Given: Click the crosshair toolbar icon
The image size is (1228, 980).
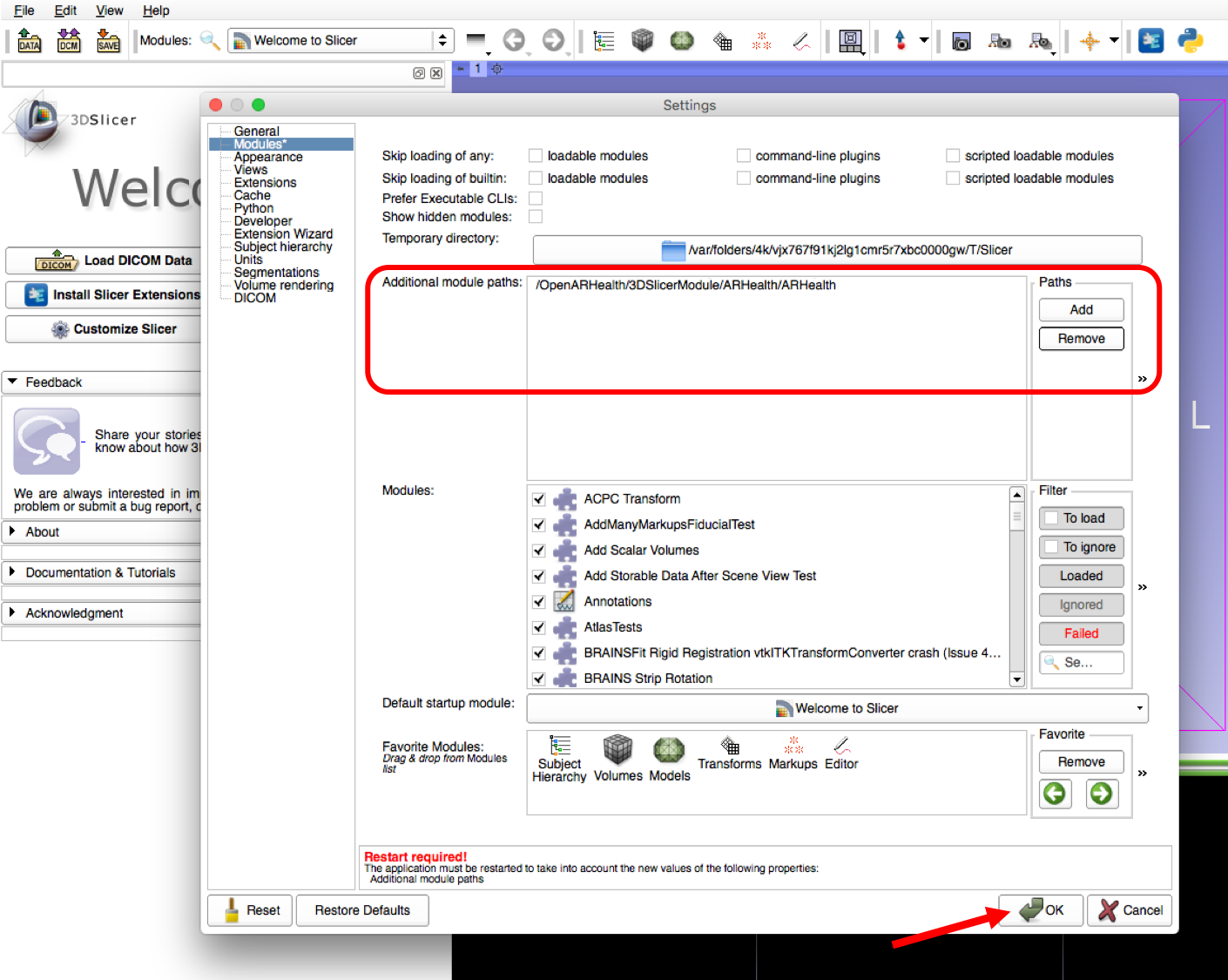Looking at the screenshot, I should point(1090,41).
